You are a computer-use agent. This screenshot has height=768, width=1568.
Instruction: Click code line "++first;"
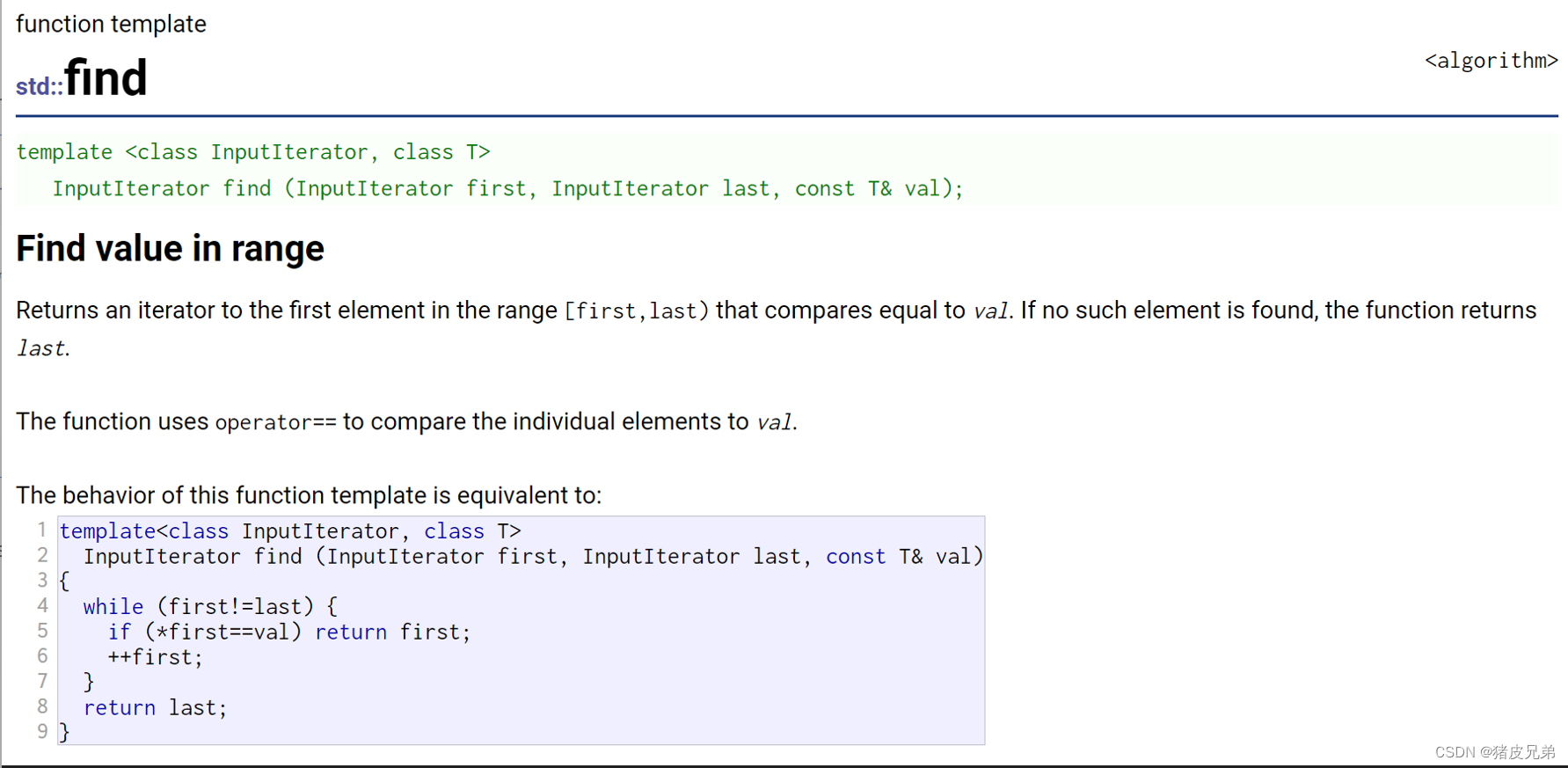[155, 658]
